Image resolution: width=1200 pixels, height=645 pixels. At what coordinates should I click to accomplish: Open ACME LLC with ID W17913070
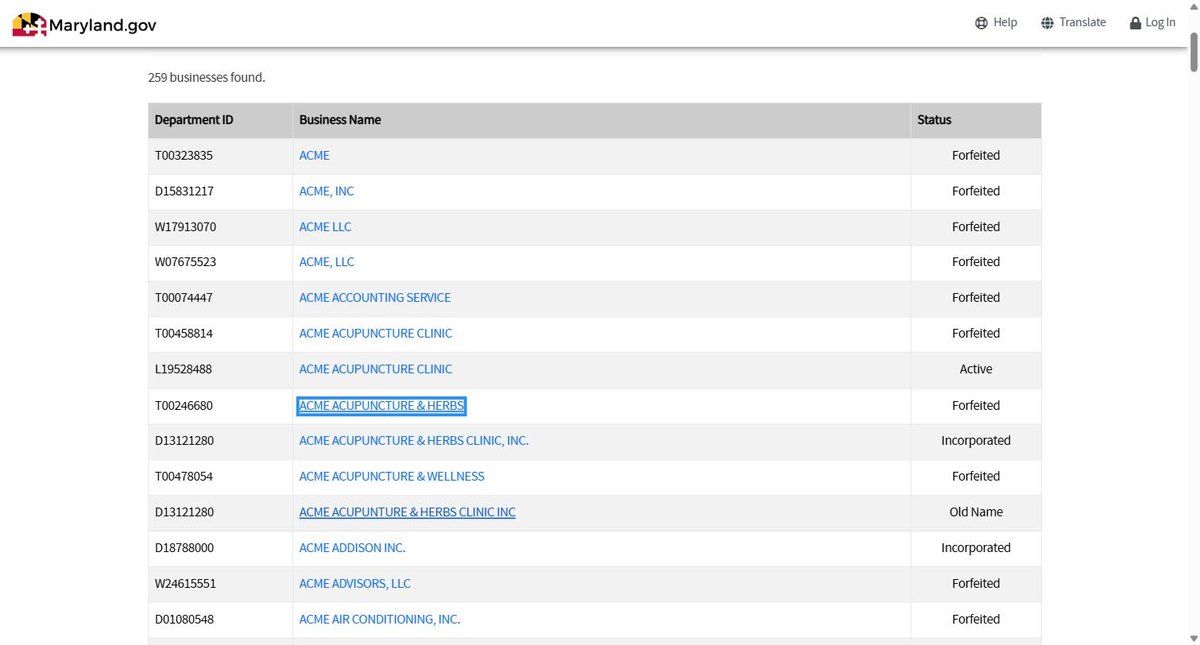point(325,227)
